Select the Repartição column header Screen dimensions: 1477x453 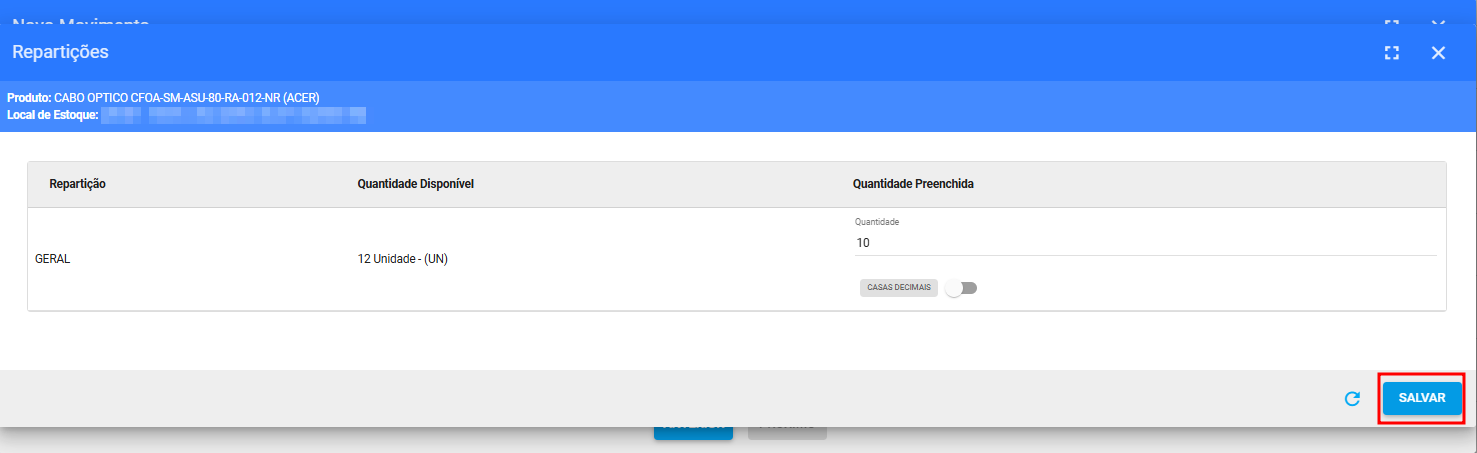click(78, 184)
